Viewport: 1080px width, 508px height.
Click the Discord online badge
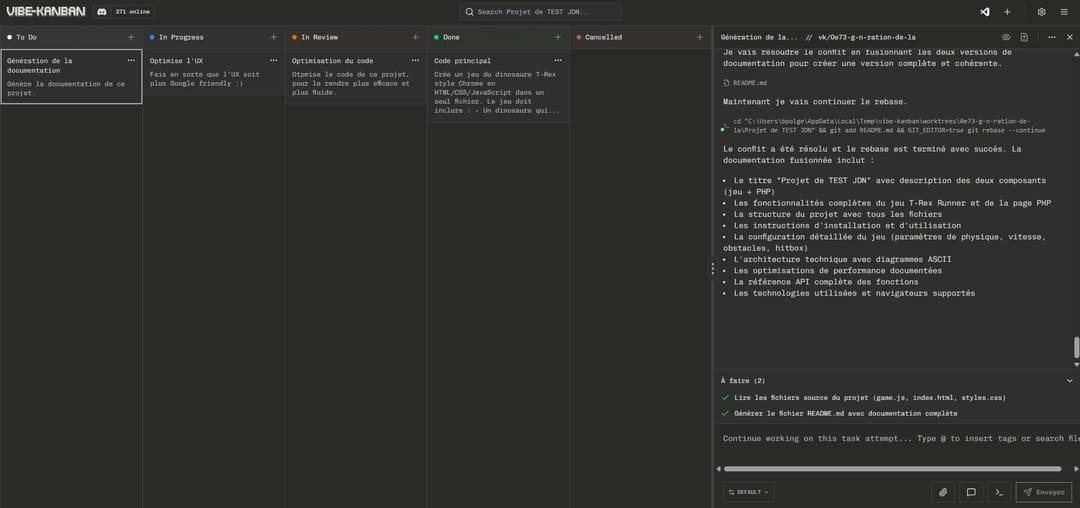tap(124, 12)
